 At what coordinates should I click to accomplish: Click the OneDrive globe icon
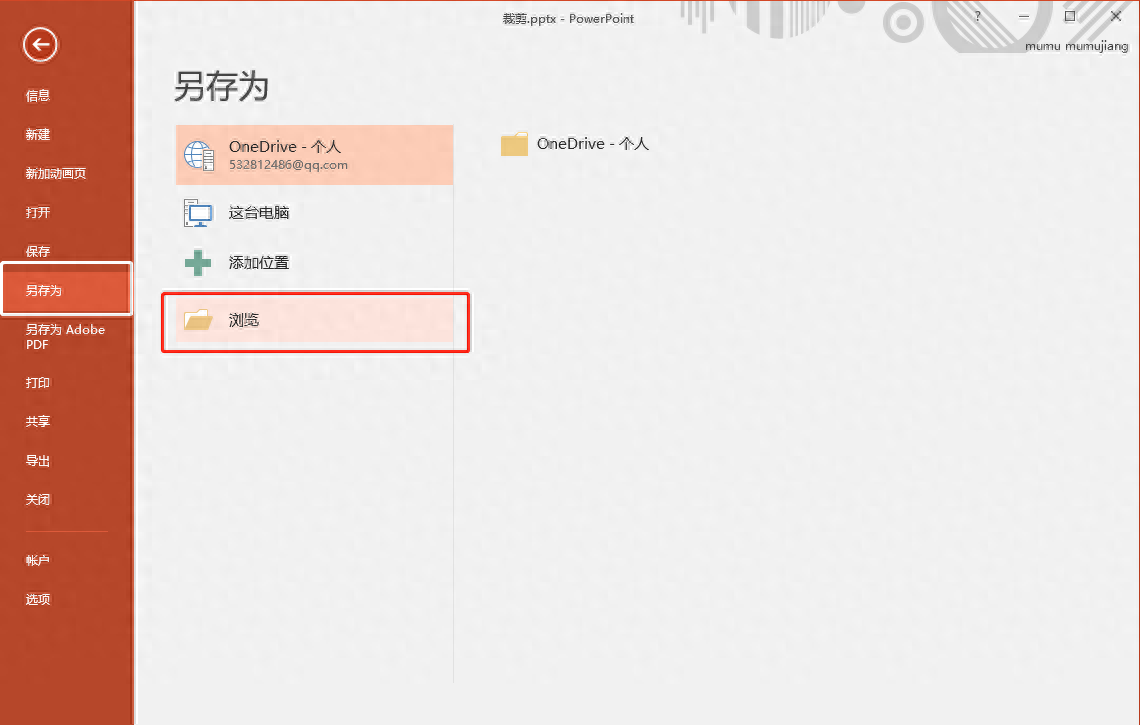pyautogui.click(x=198, y=155)
